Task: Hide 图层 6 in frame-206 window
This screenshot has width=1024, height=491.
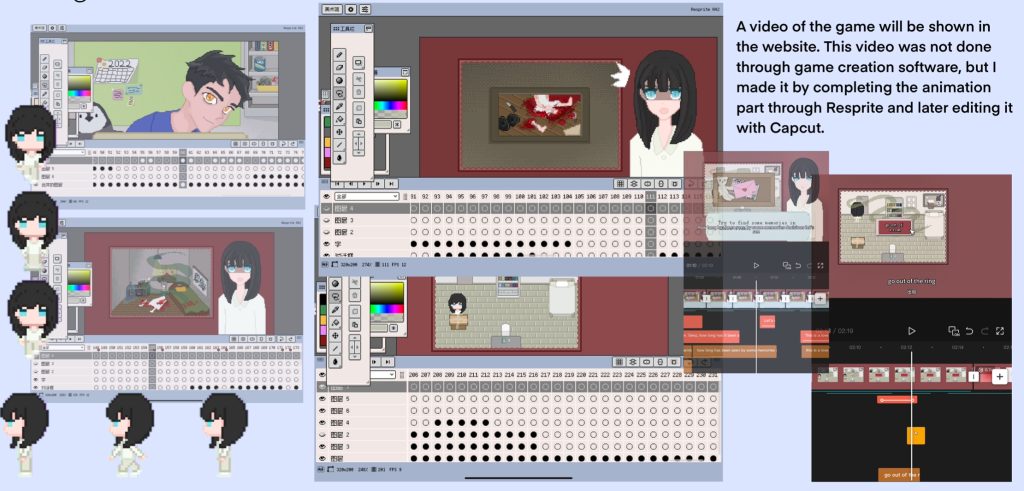Action: (322, 410)
